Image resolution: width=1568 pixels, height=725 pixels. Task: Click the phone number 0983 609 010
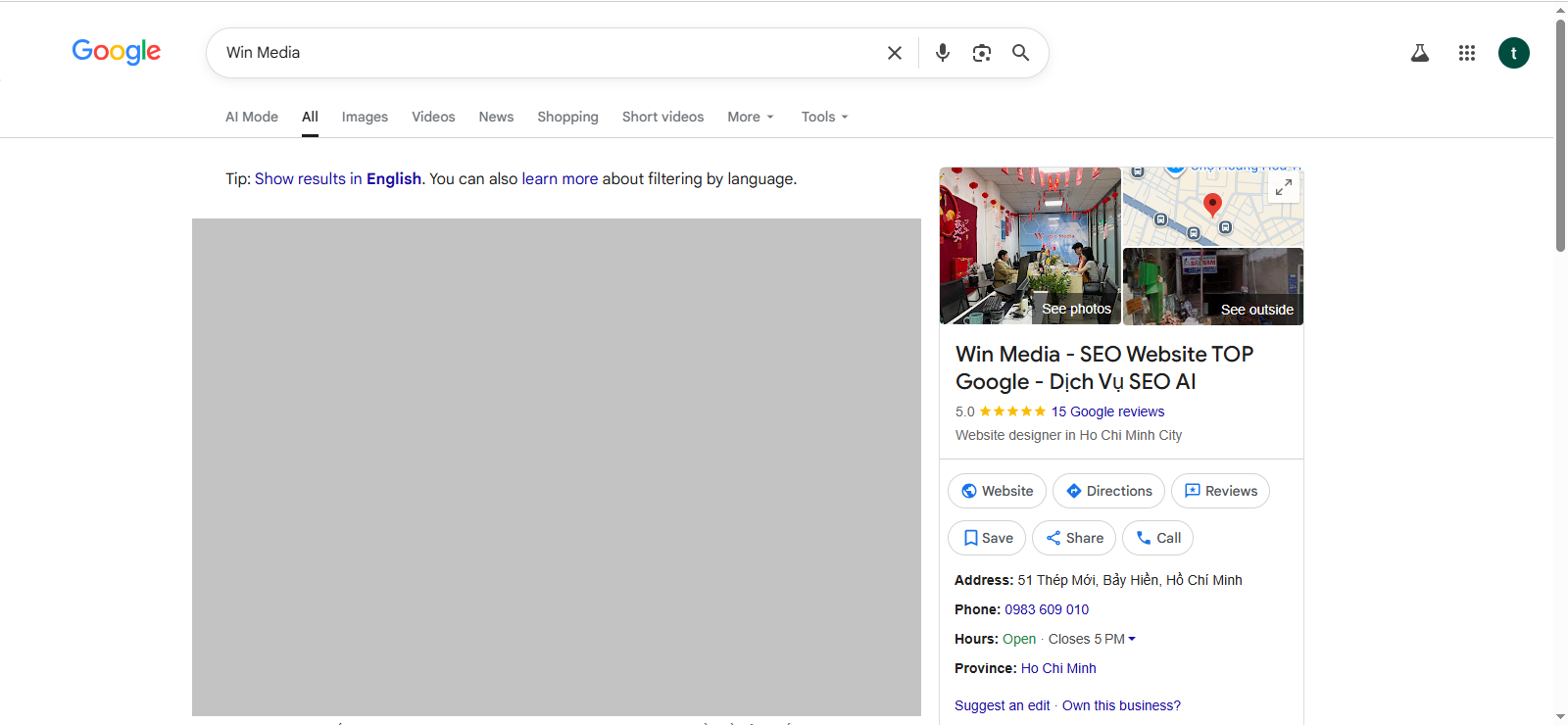click(x=1047, y=609)
